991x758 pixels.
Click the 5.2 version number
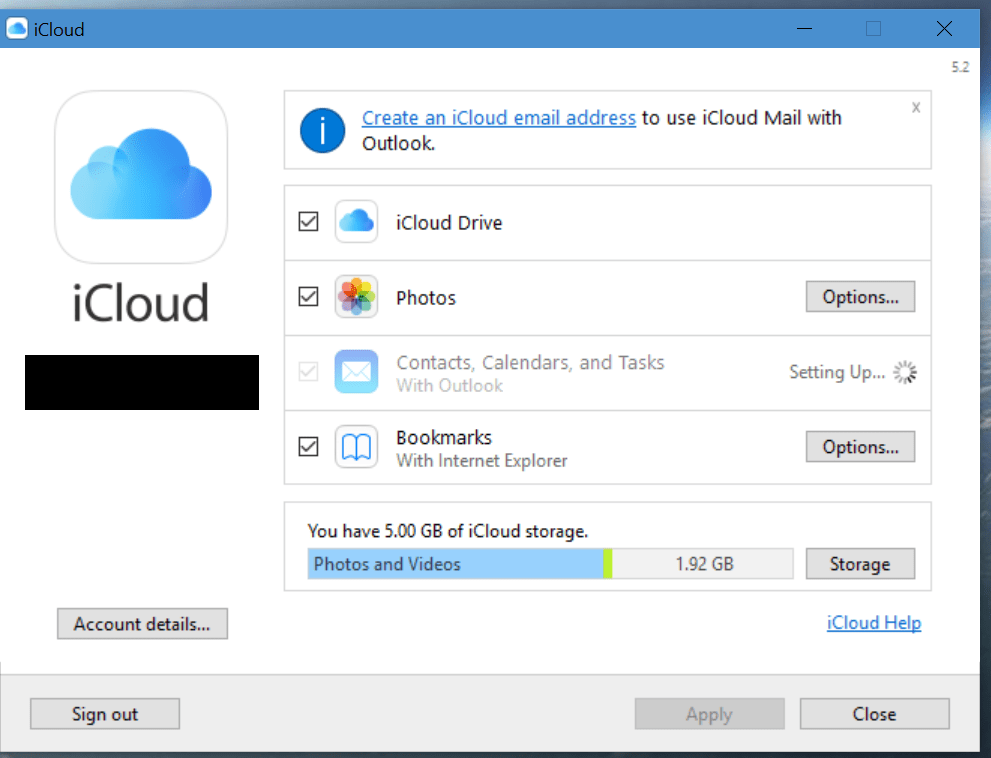960,67
